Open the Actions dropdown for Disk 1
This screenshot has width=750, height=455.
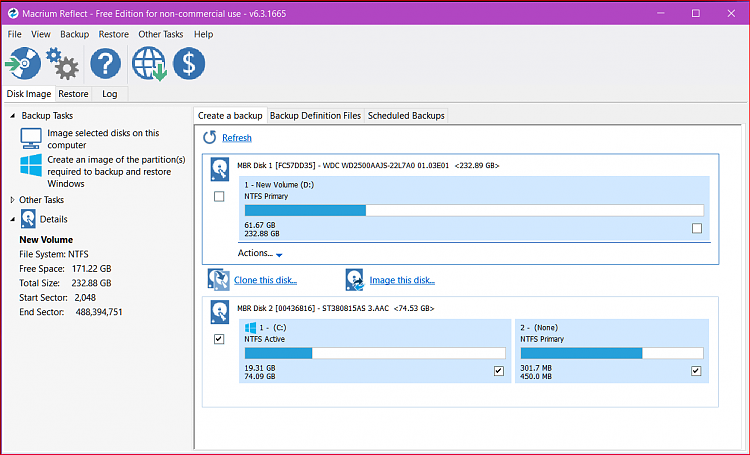click(260, 253)
